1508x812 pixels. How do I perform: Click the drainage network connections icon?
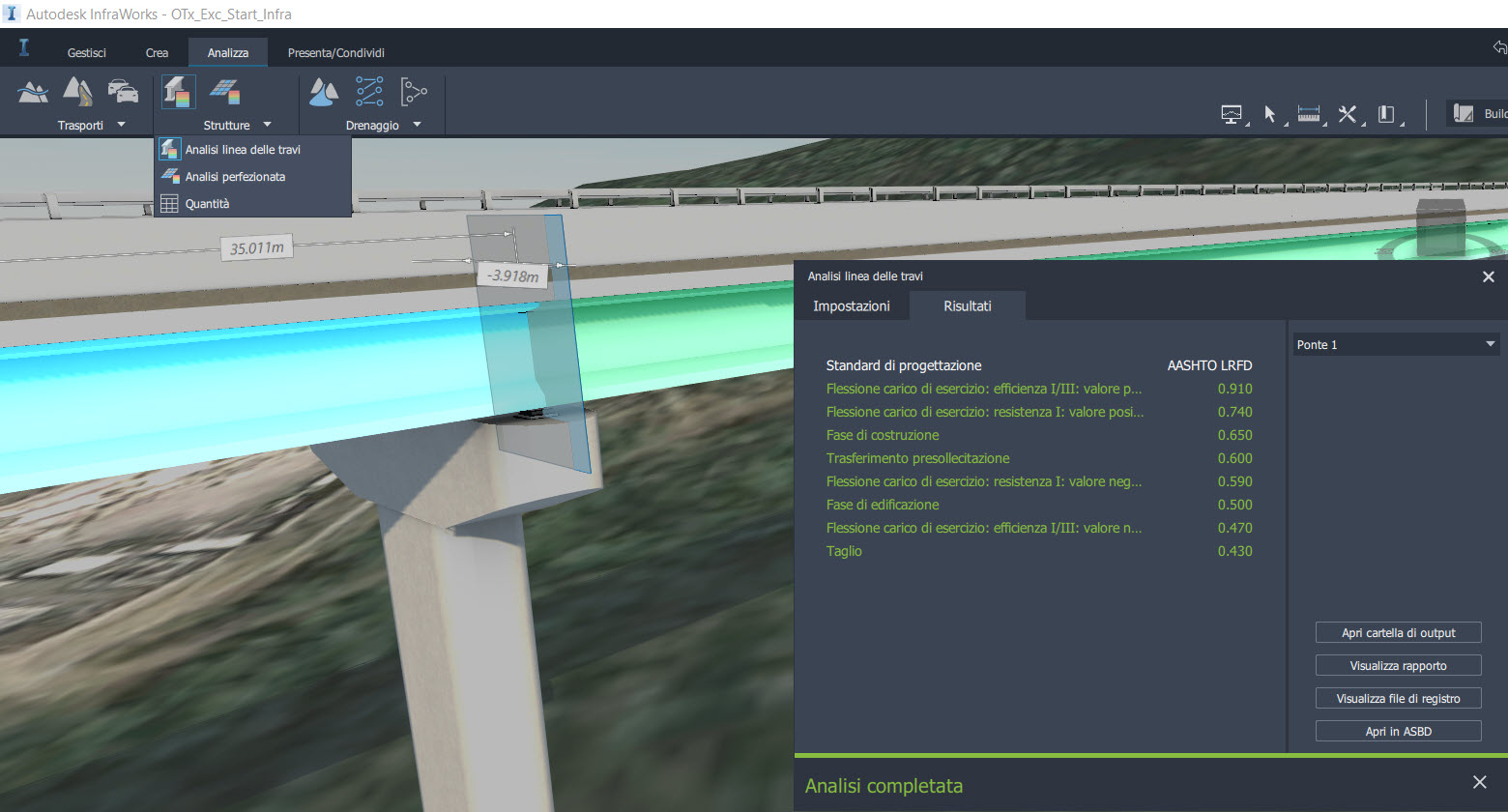coord(367,90)
